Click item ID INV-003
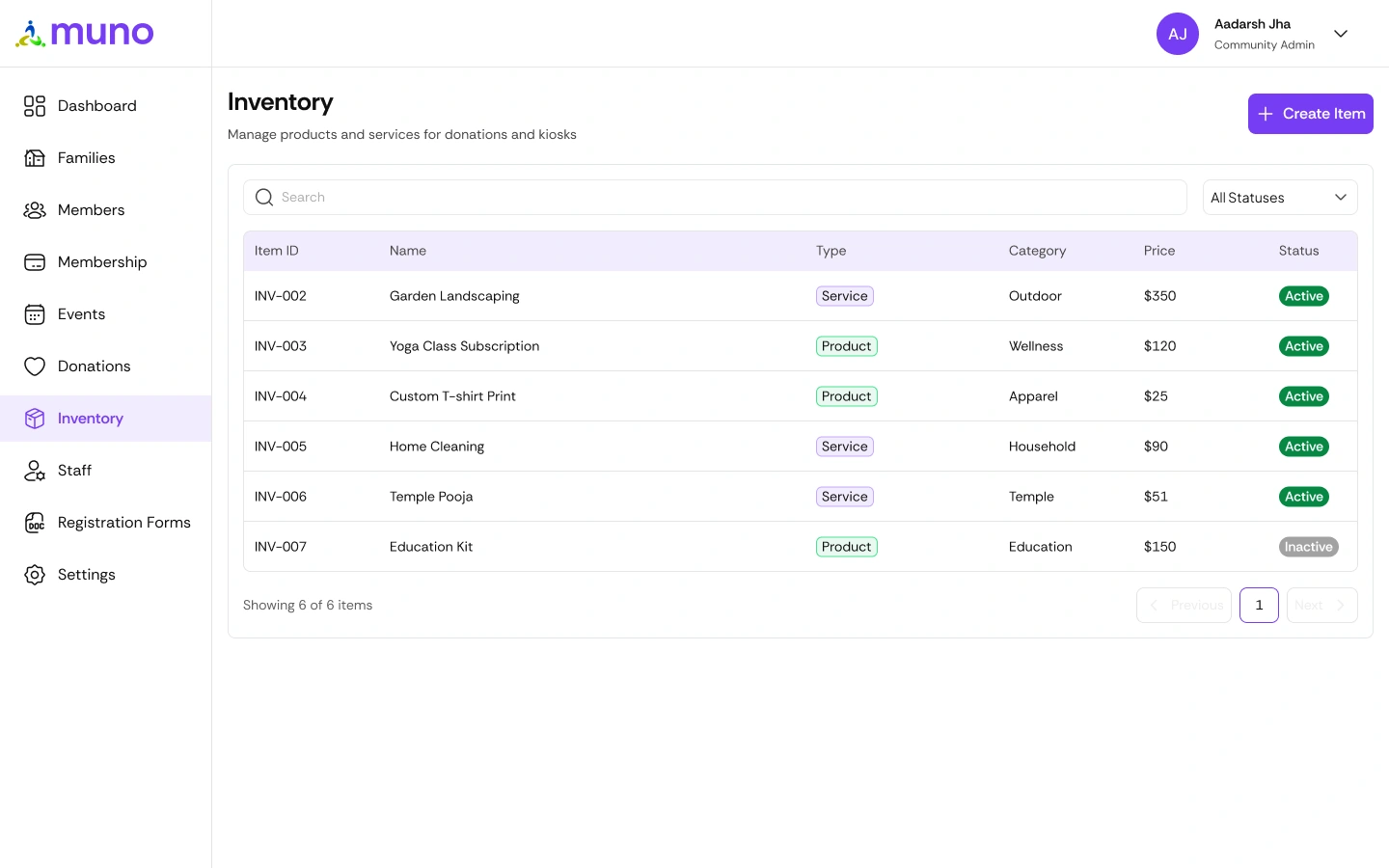The image size is (1389, 868). 281,346
